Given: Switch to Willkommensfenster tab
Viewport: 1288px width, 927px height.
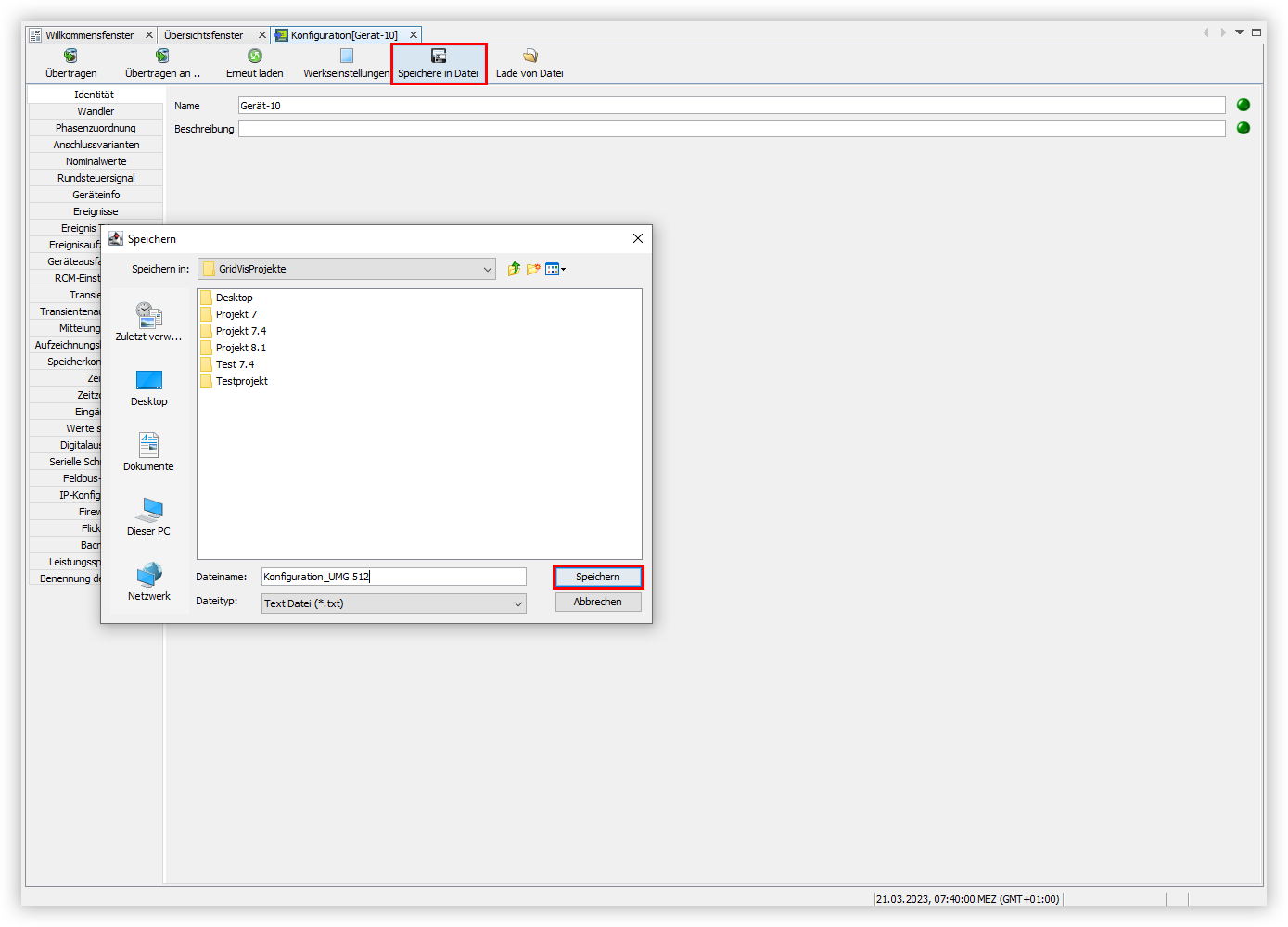Looking at the screenshot, I should tap(89, 35).
